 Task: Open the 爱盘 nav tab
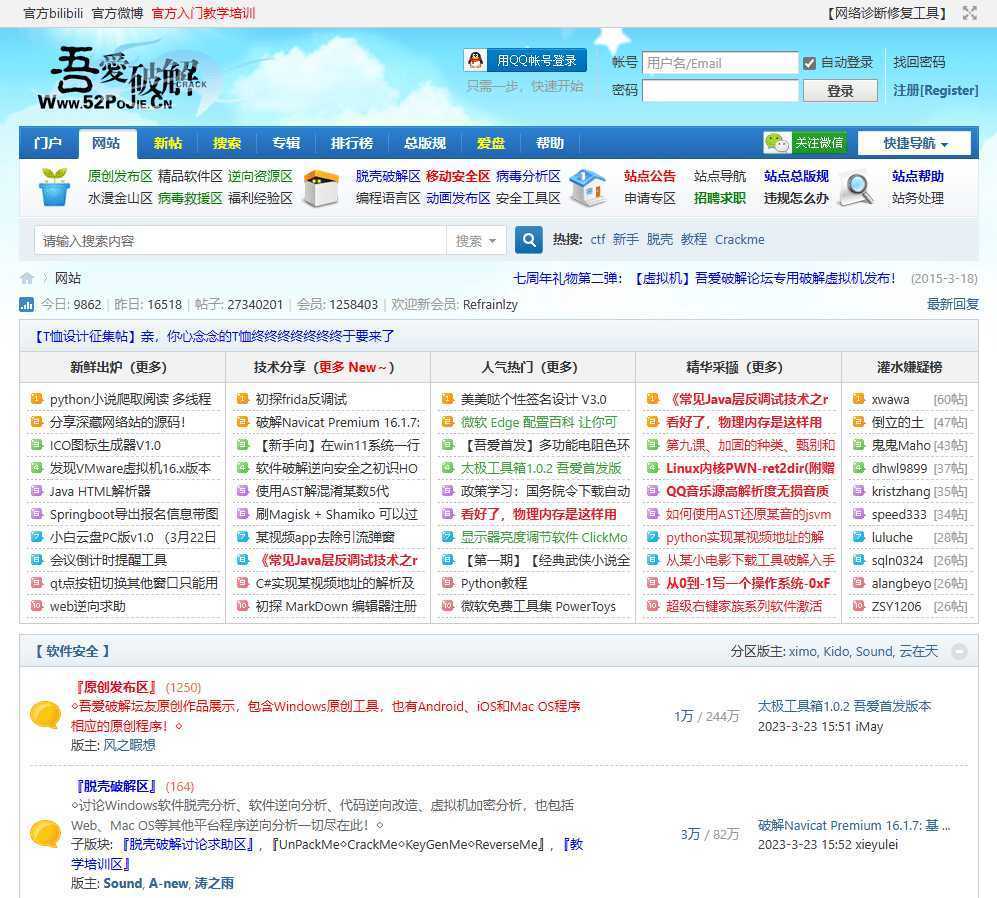pos(491,143)
